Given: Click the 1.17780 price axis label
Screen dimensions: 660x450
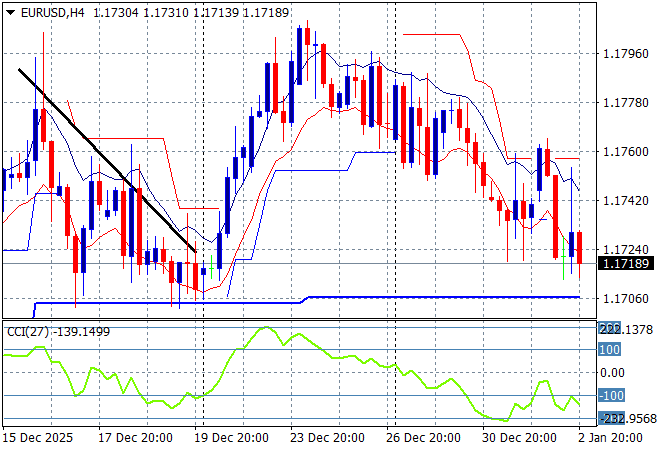Looking at the screenshot, I should pyautogui.click(x=626, y=103).
